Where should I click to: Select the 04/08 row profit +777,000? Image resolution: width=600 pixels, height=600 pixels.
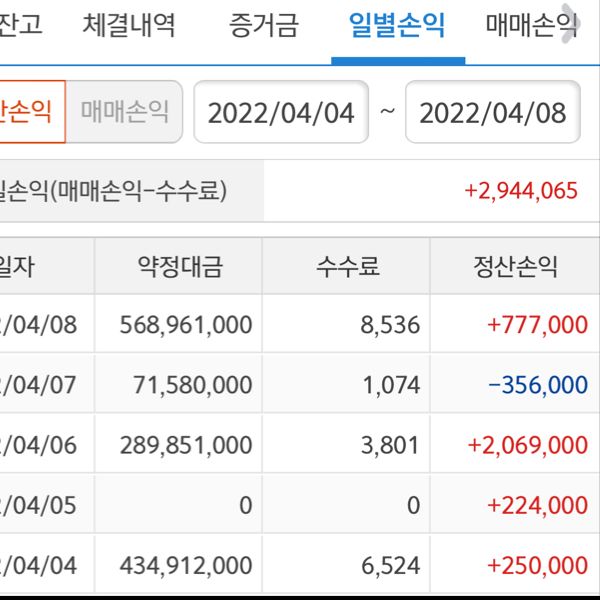pos(538,325)
